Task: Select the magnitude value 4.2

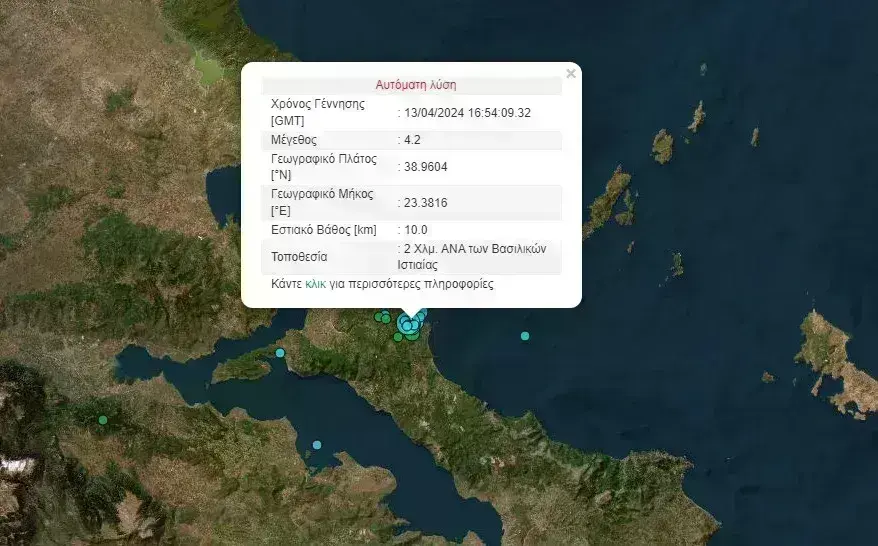Action: (412, 140)
